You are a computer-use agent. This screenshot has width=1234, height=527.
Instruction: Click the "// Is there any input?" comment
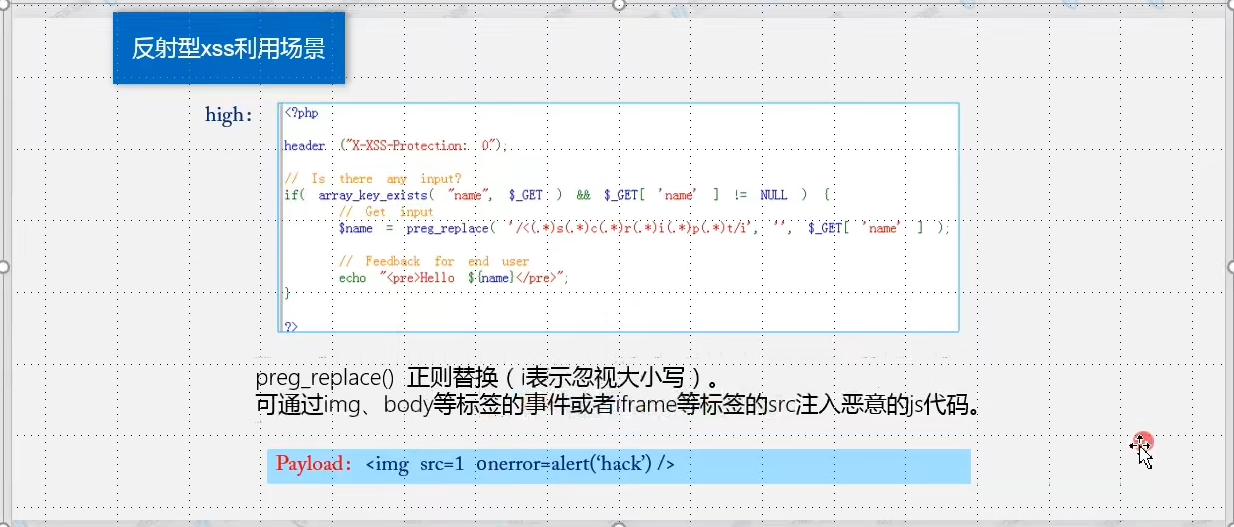click(x=373, y=179)
